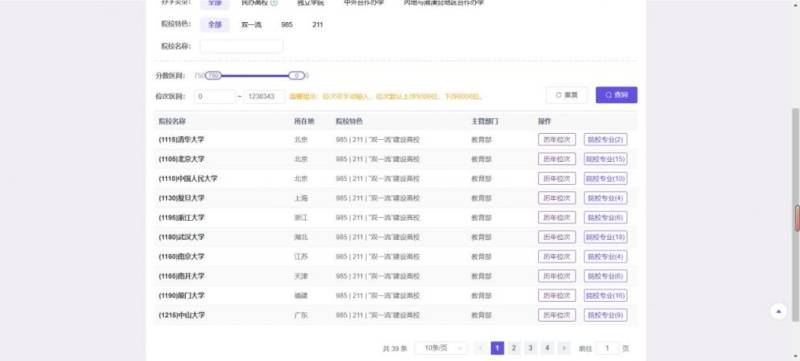
Task: Click the back-to-top arrow button
Action: click(x=779, y=311)
